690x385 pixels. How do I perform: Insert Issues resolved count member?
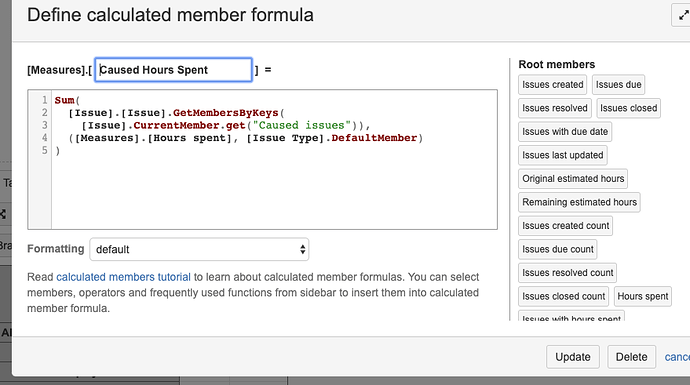[568, 273]
